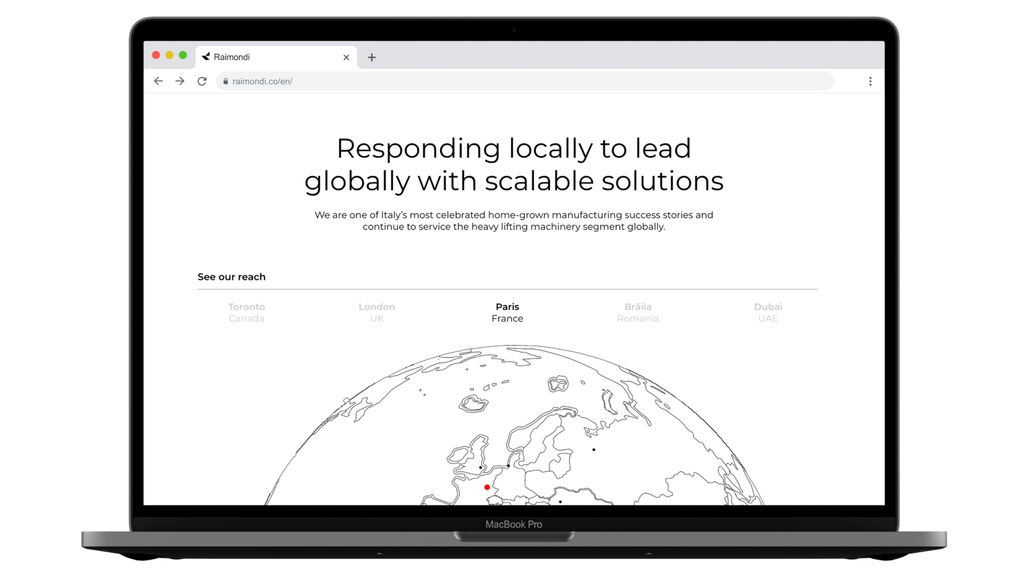
Task: Switch to the Brăila Romania location
Action: (638, 312)
